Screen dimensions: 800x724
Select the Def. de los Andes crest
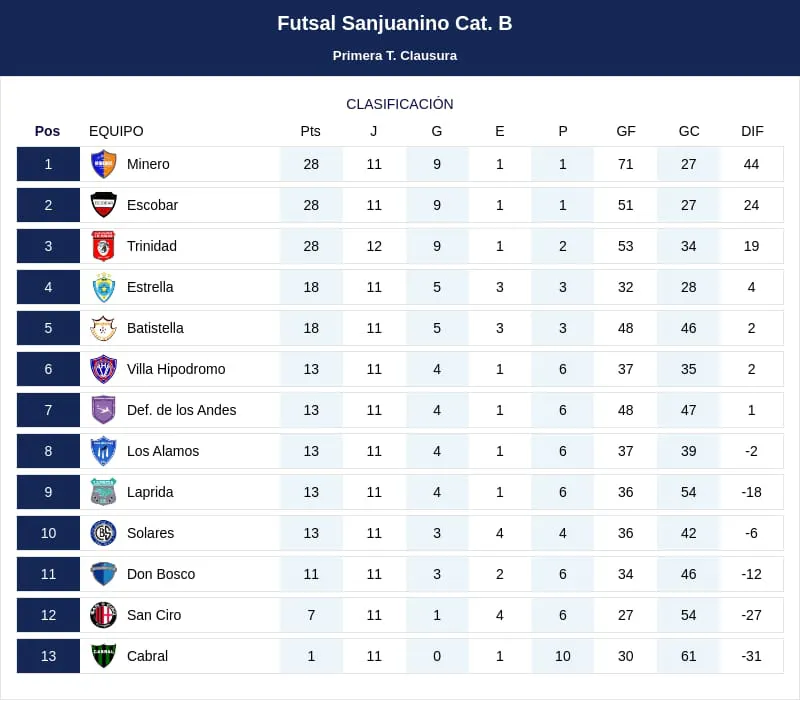point(104,410)
